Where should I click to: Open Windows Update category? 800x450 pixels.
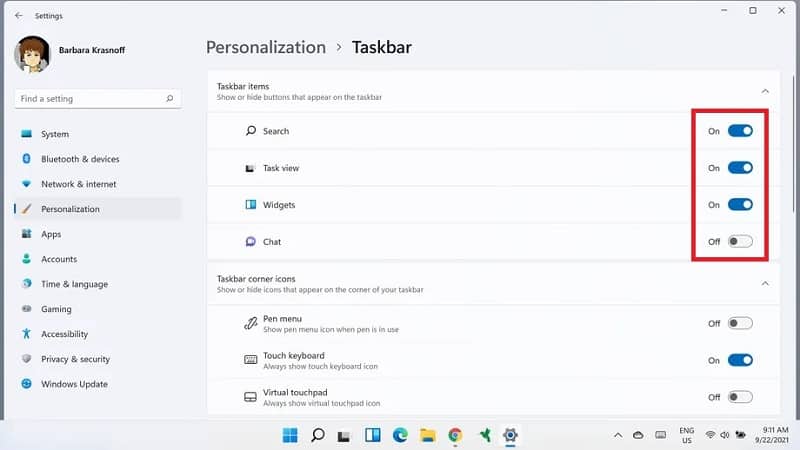(x=98, y=384)
